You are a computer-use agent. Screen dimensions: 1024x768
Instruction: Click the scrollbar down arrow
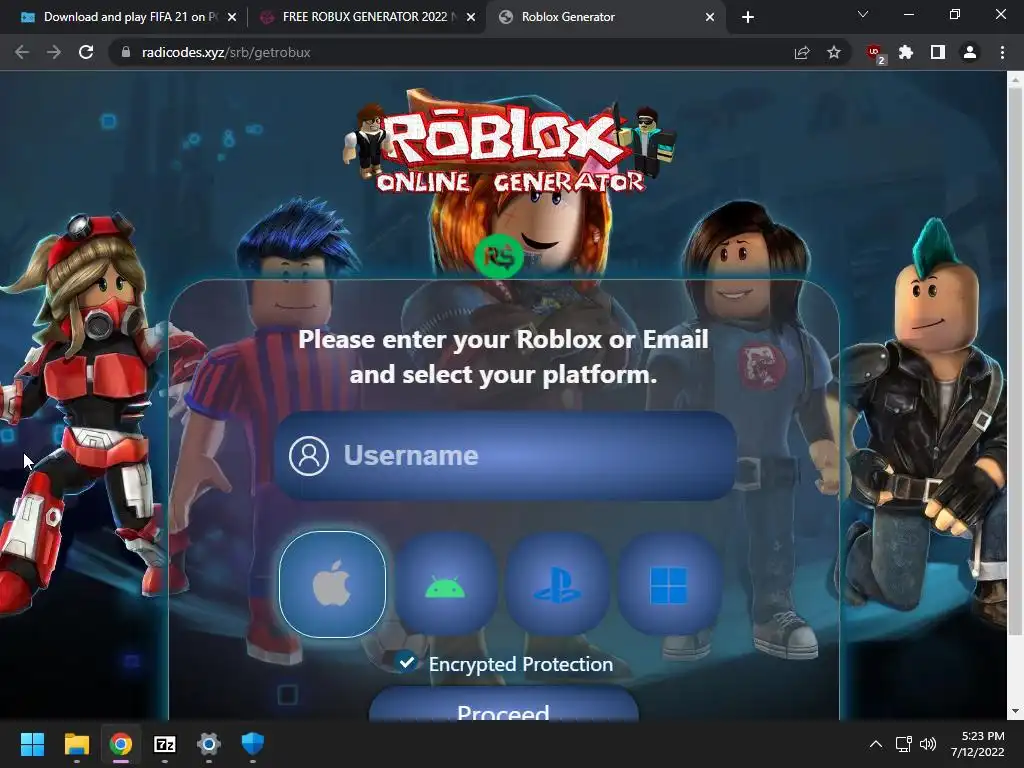click(1015, 711)
